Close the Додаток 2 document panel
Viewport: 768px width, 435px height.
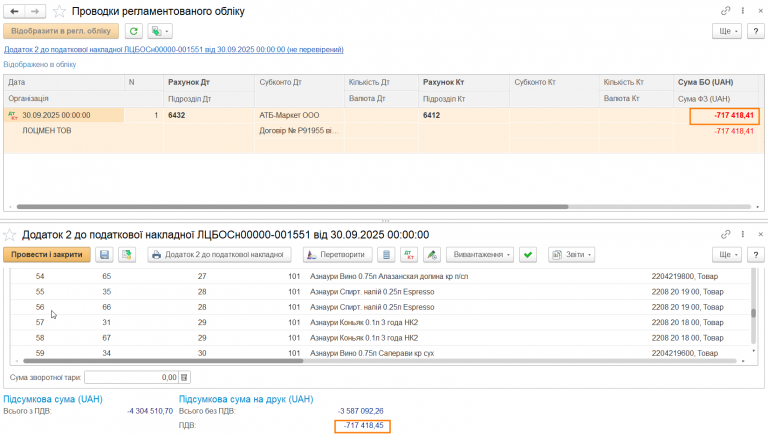pos(761,234)
